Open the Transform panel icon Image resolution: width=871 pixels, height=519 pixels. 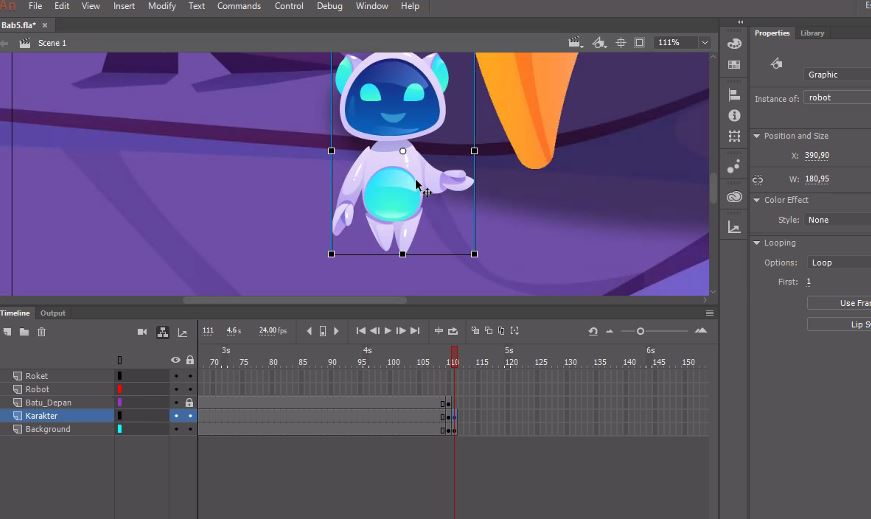(x=734, y=136)
